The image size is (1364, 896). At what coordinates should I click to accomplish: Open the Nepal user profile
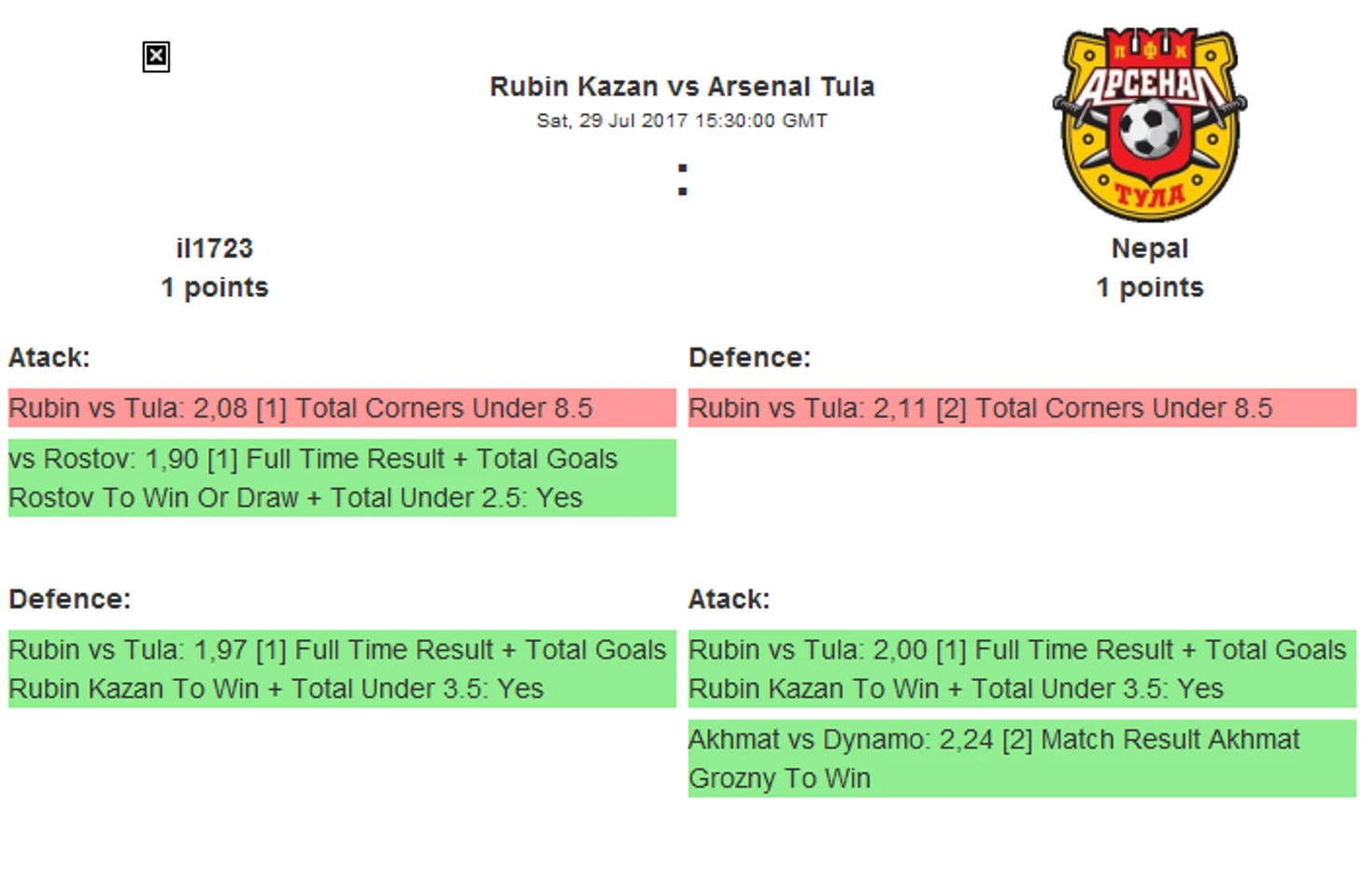[x=1149, y=249]
